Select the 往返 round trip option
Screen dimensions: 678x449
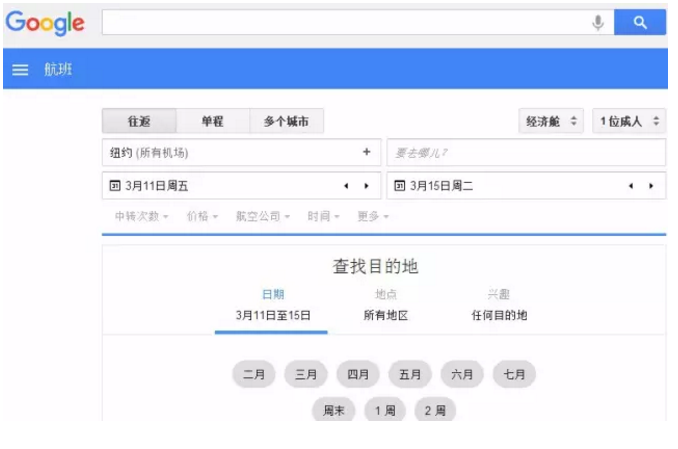(139, 121)
